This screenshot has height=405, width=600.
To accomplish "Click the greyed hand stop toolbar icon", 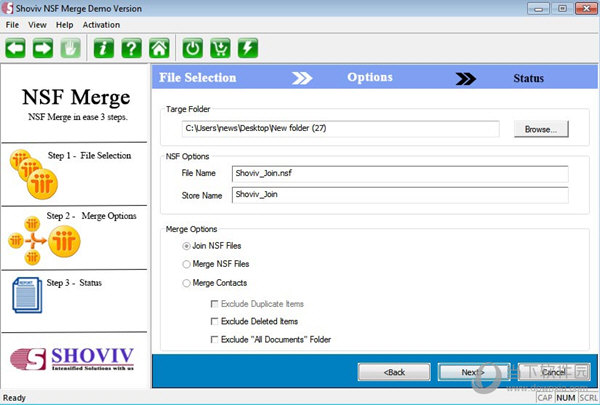I will pyautogui.click(x=70, y=48).
